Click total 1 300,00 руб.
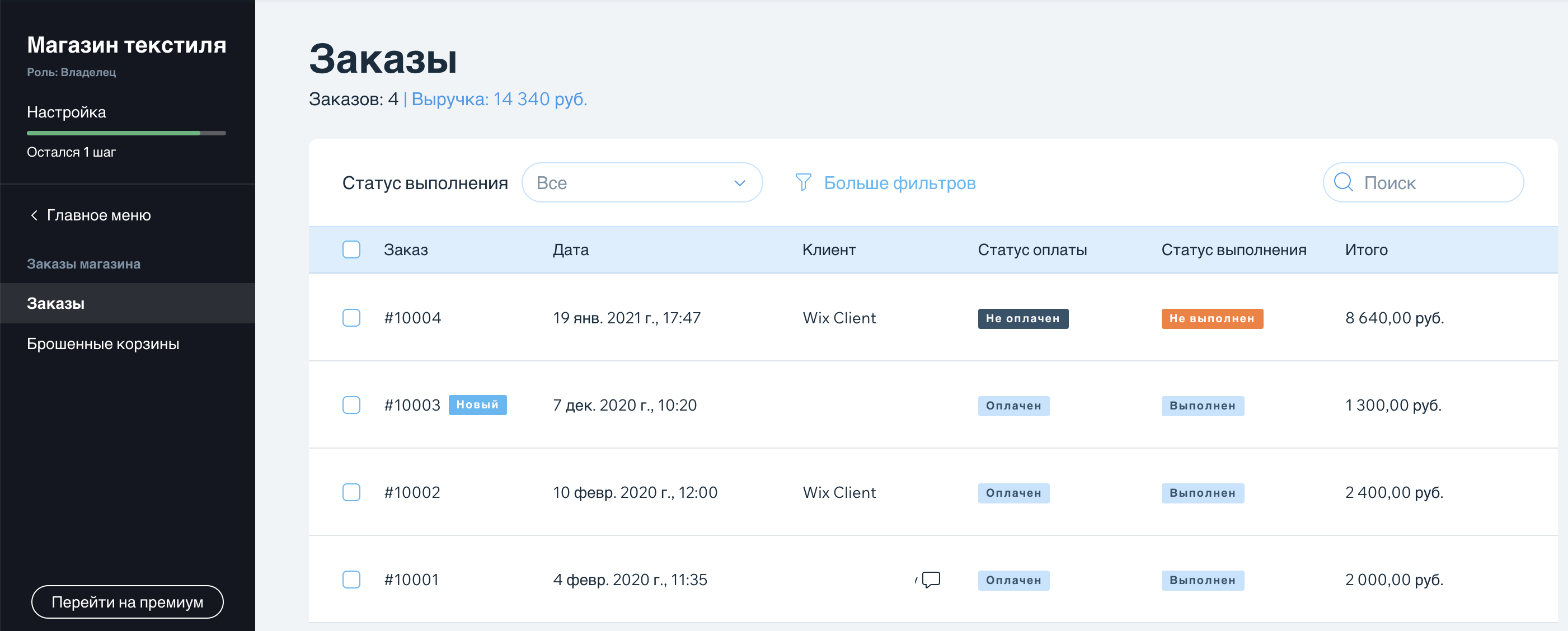Viewport: 1568px width, 631px height. 1393,405
